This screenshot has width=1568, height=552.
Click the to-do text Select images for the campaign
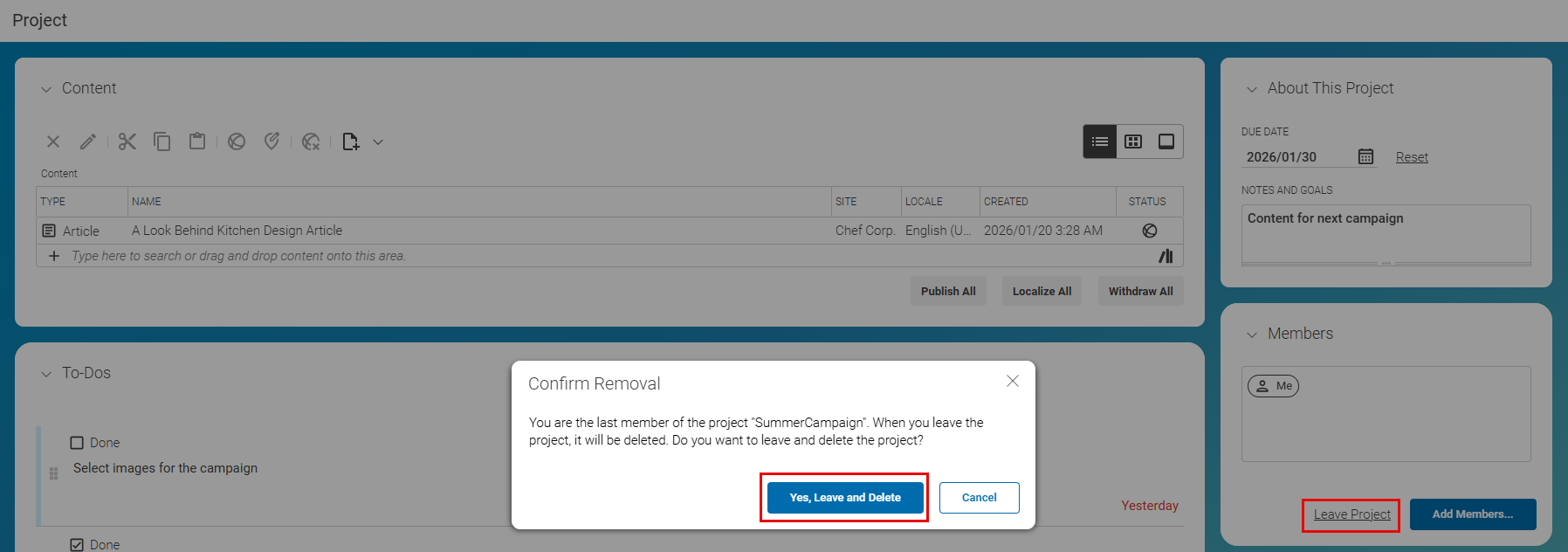coord(166,468)
